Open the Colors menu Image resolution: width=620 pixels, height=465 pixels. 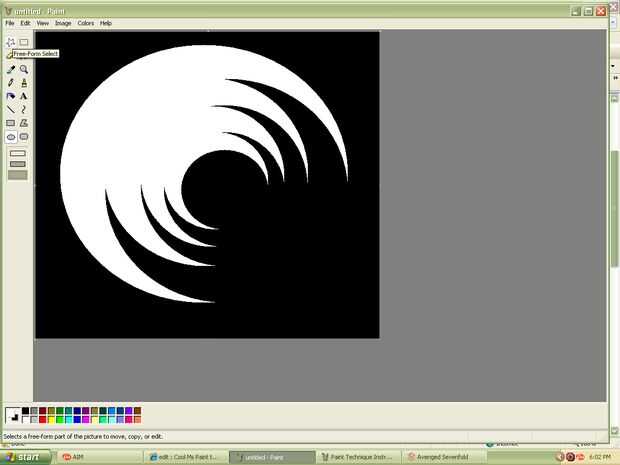[x=86, y=23]
